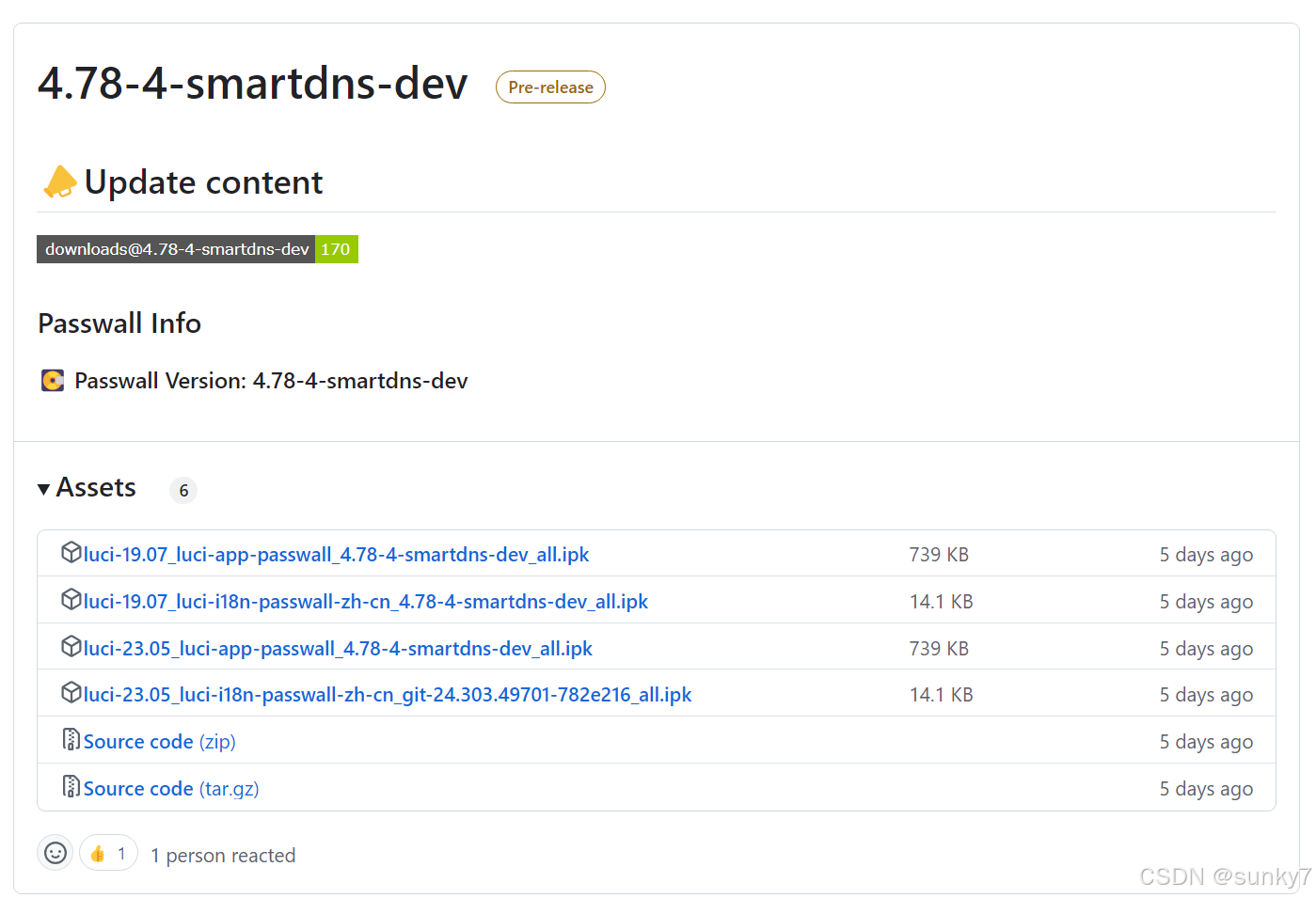Click package icon beside luci-23.05 i18n file

tap(71, 692)
